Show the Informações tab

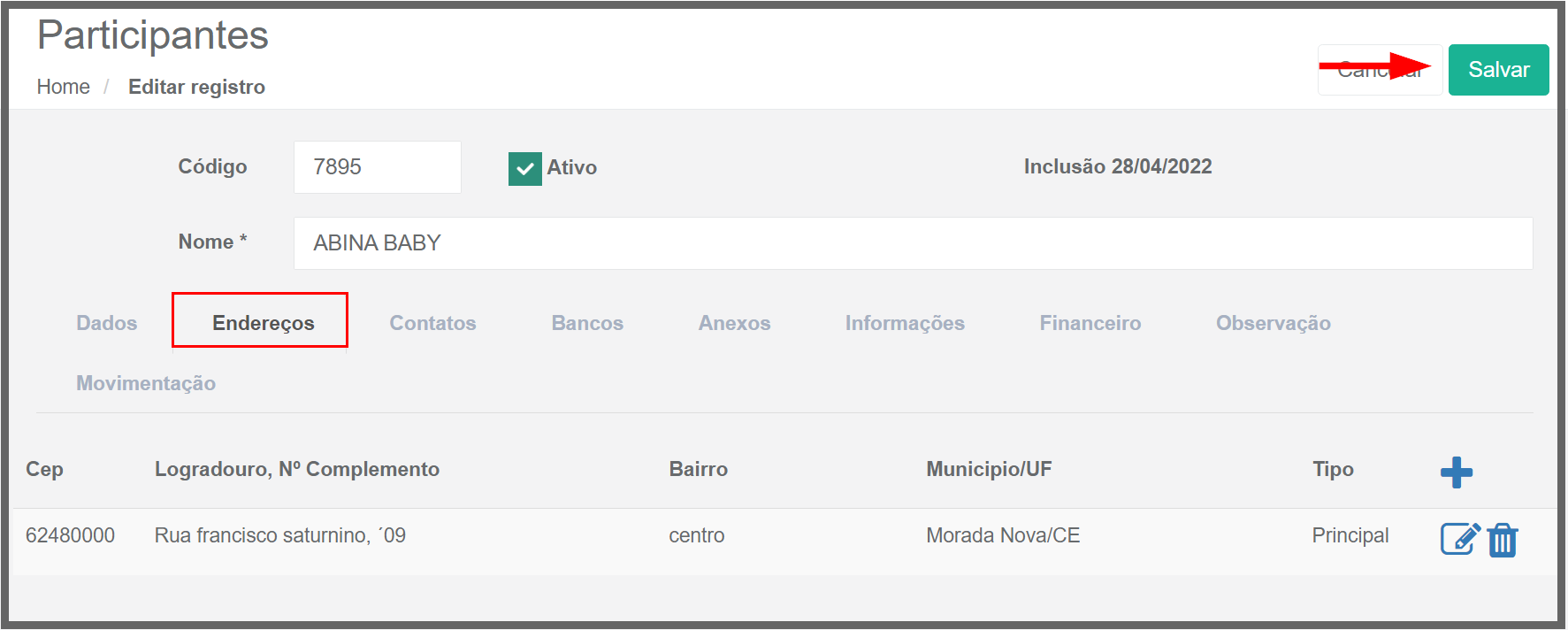tap(905, 323)
